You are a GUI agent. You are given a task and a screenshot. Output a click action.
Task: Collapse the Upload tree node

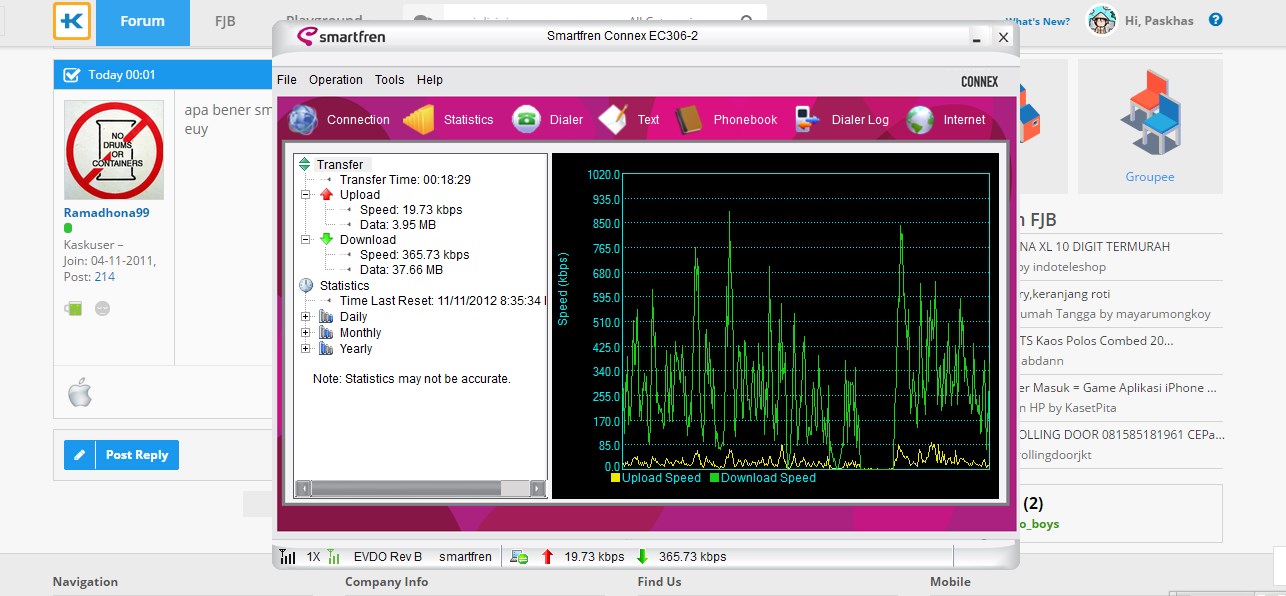[x=306, y=194]
